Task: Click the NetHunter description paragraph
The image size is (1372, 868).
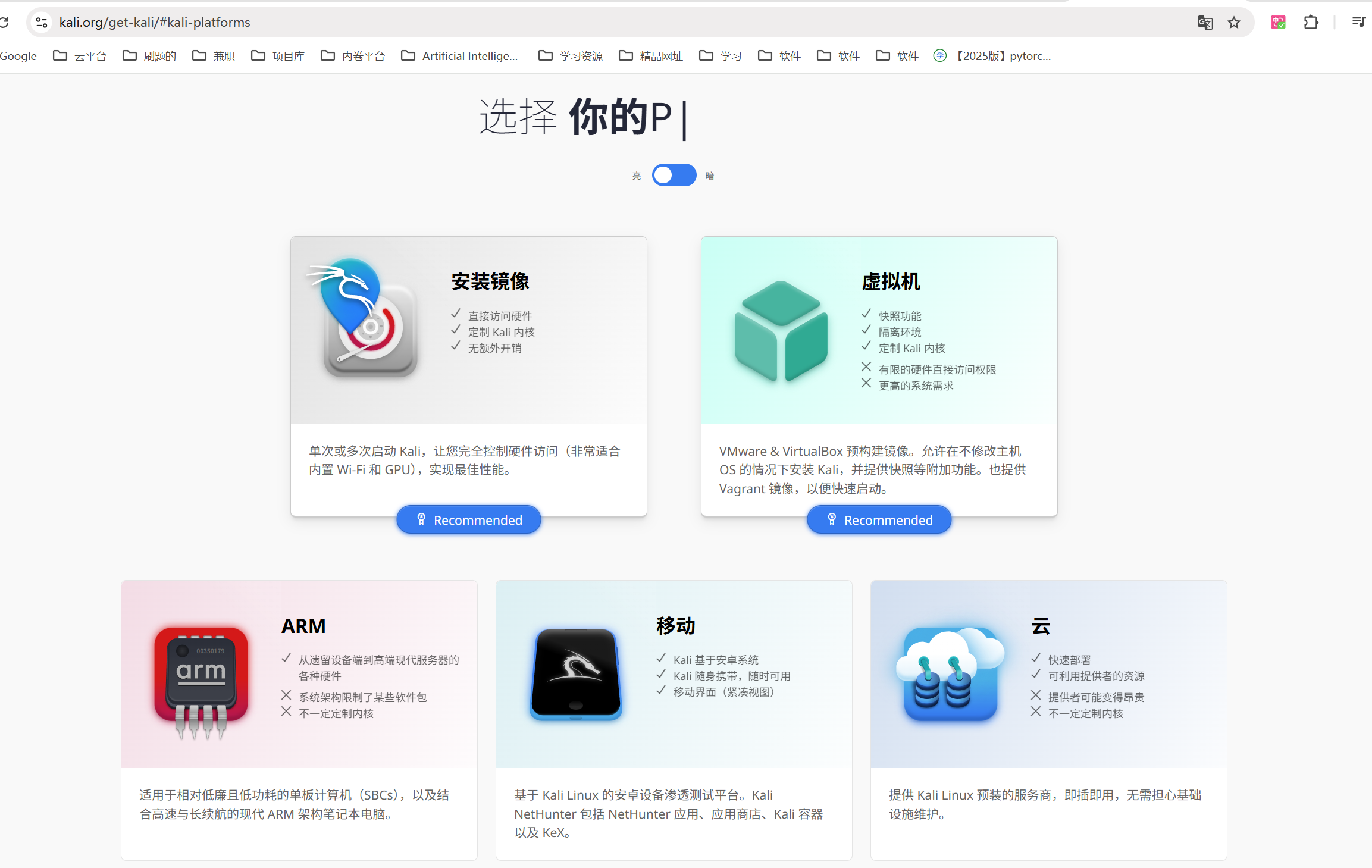Action: tap(668, 814)
